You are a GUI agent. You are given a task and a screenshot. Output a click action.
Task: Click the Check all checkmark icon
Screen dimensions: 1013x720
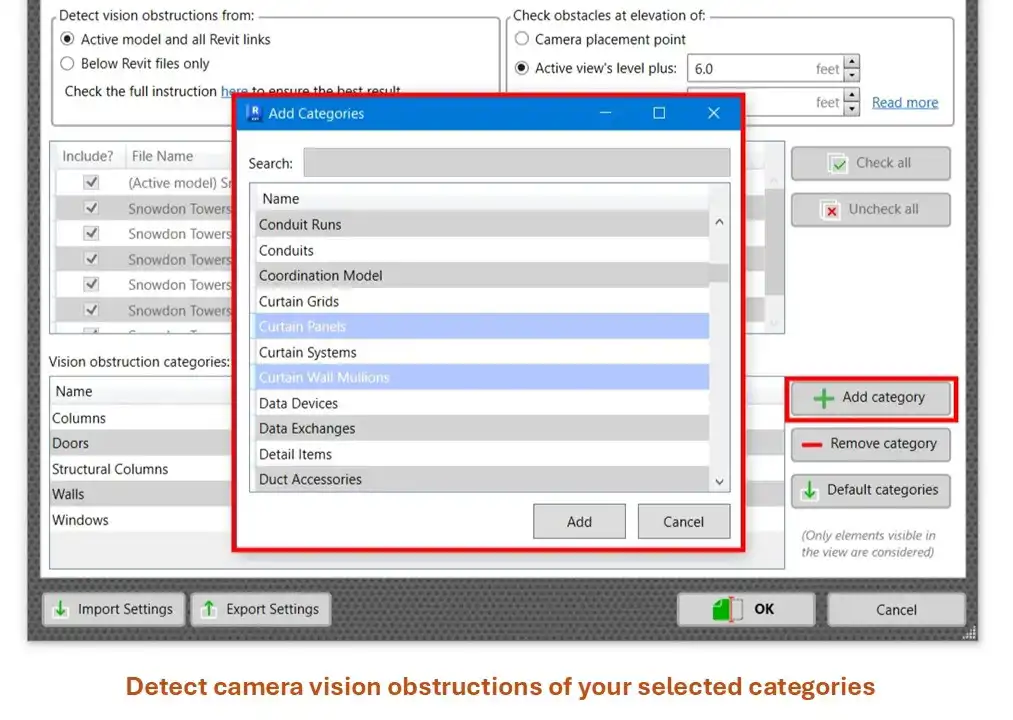[x=837, y=164]
